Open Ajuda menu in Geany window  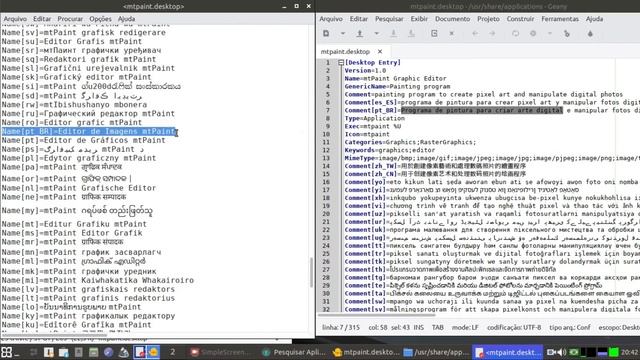tap(594, 19)
